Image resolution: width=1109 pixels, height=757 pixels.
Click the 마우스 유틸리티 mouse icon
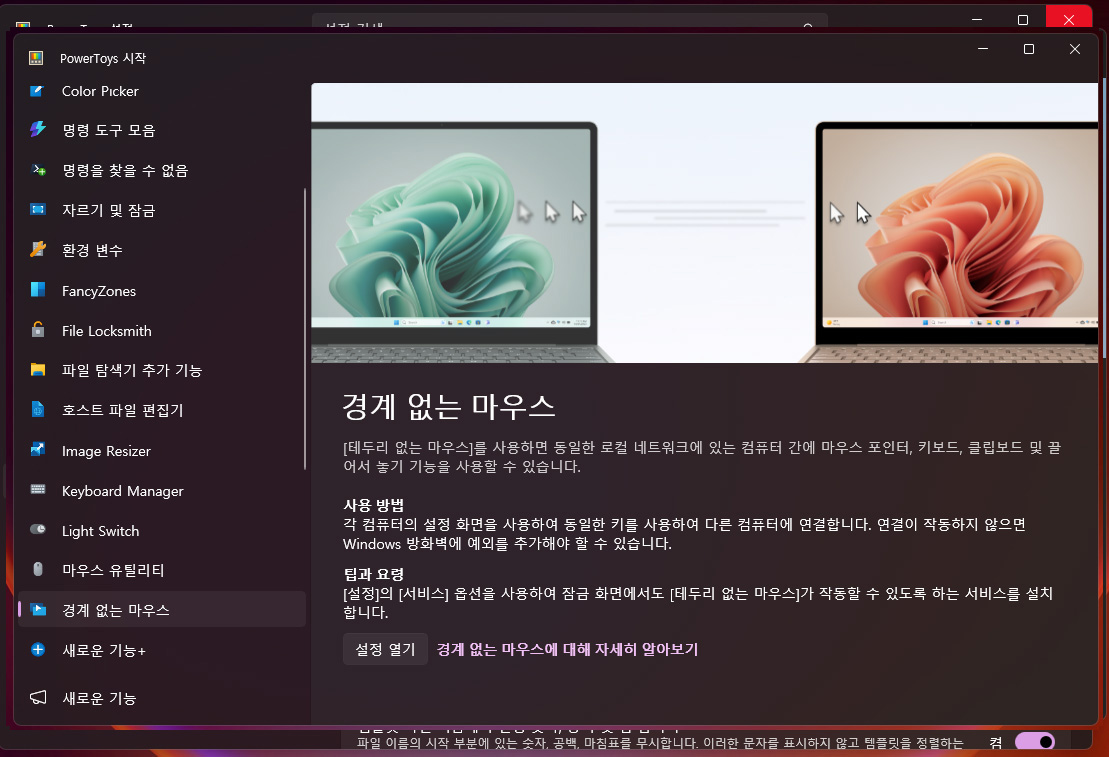[37, 570]
